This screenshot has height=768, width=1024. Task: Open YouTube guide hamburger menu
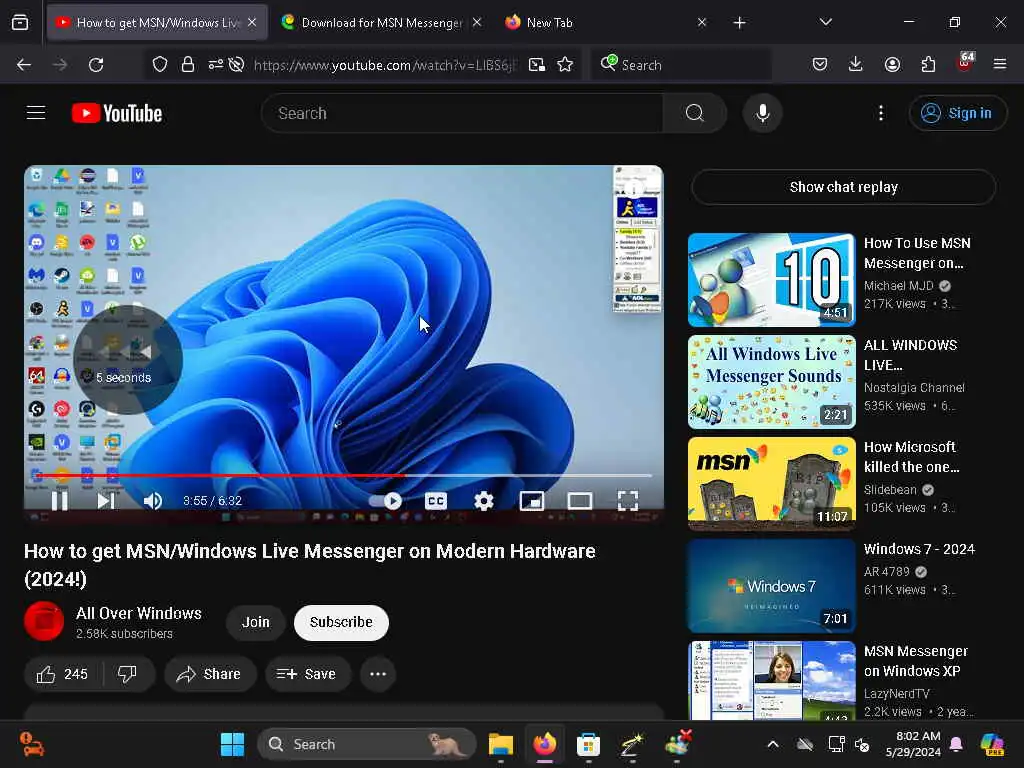coord(36,113)
